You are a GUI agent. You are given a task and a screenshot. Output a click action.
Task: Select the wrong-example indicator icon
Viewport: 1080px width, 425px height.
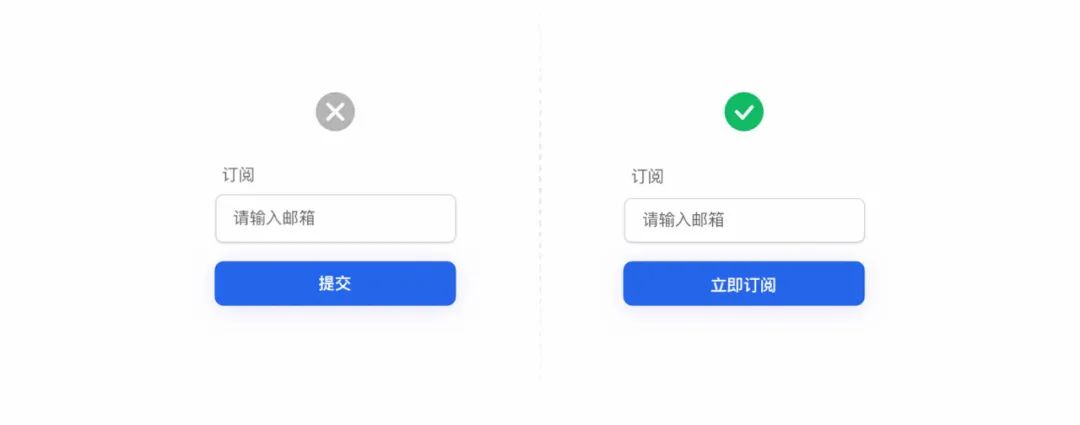(x=335, y=112)
